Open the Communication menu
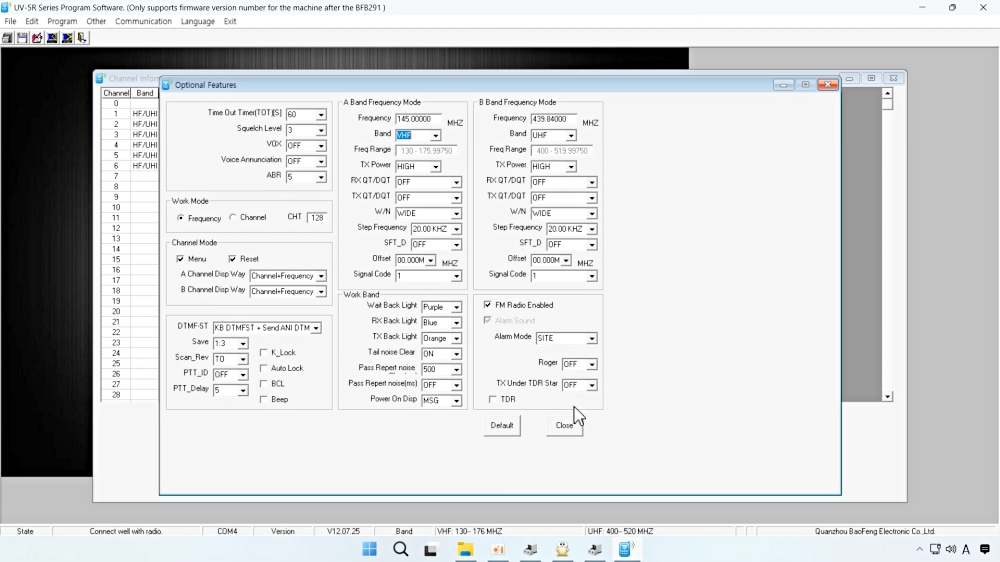1000x562 pixels. [x=143, y=21]
